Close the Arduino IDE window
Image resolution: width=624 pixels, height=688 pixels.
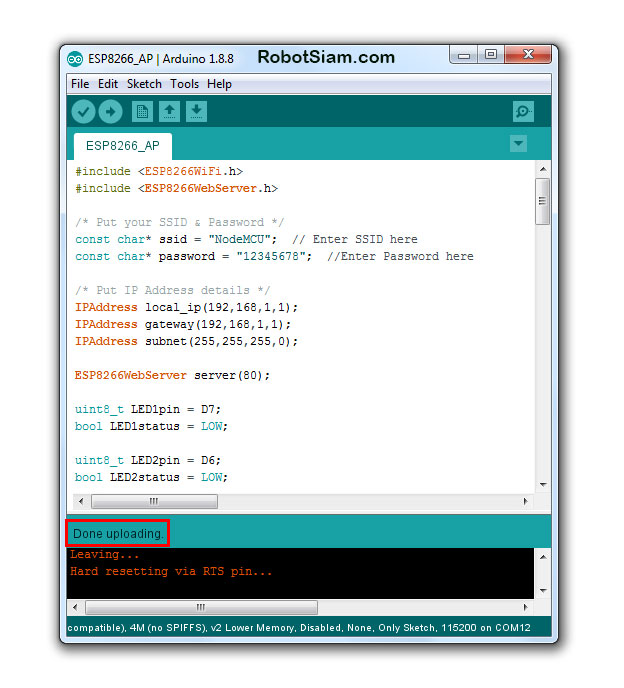click(528, 54)
